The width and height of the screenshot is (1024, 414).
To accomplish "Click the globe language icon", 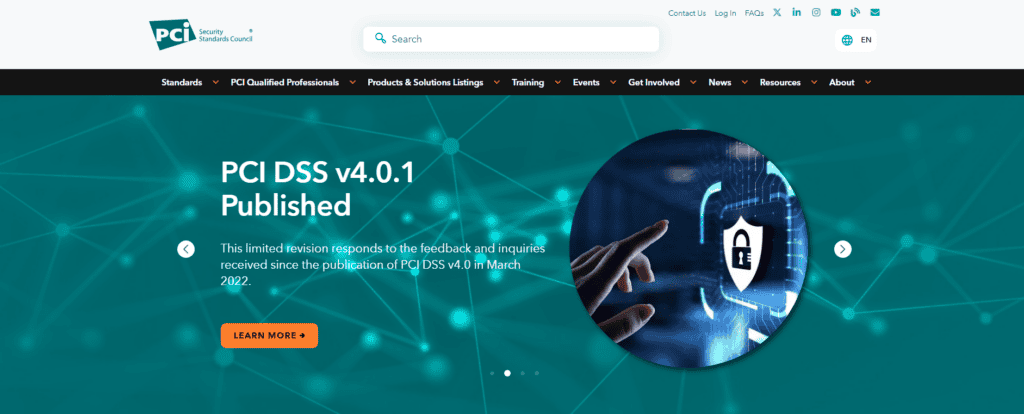I will click(847, 40).
